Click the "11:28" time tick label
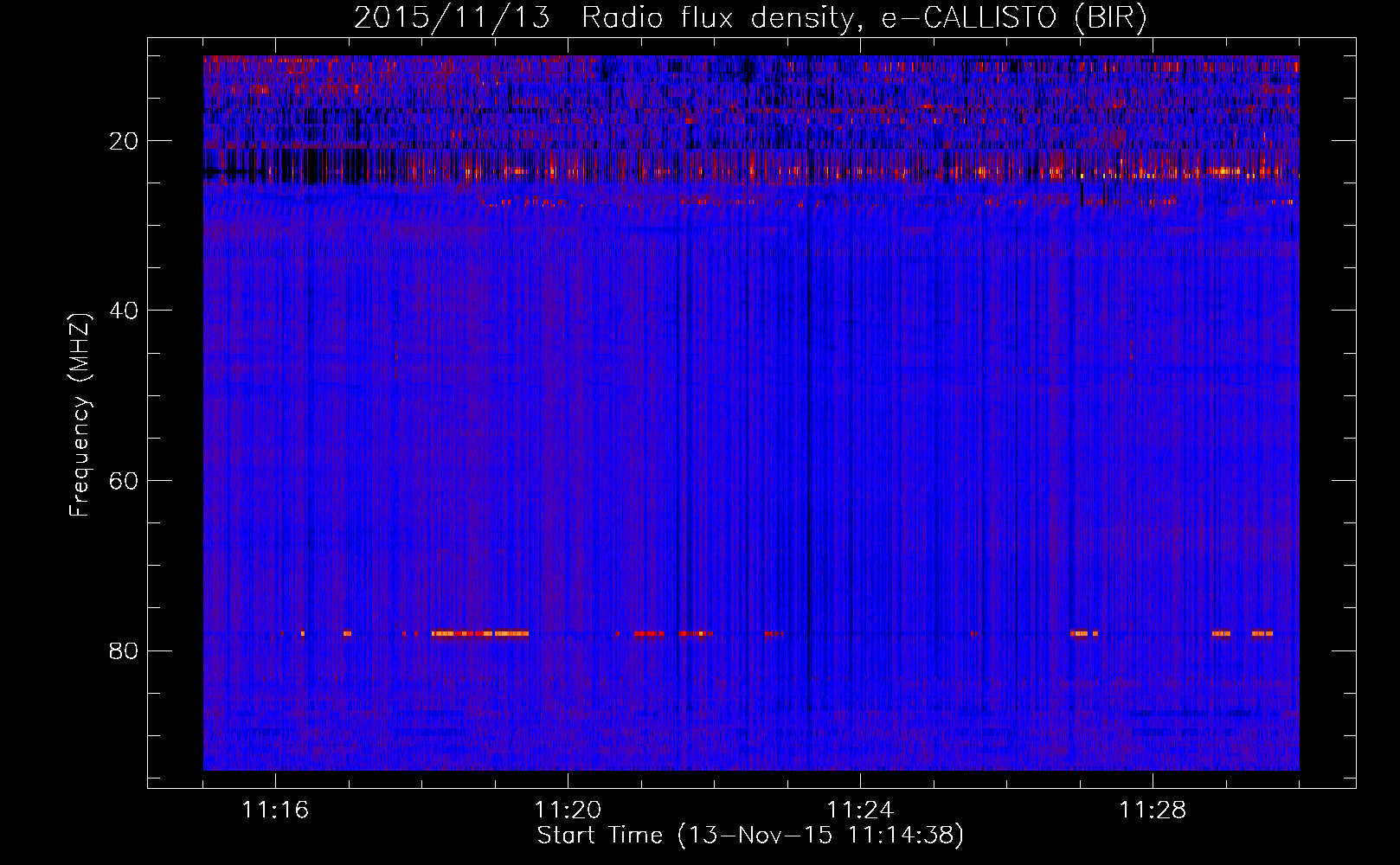 [x=1153, y=811]
